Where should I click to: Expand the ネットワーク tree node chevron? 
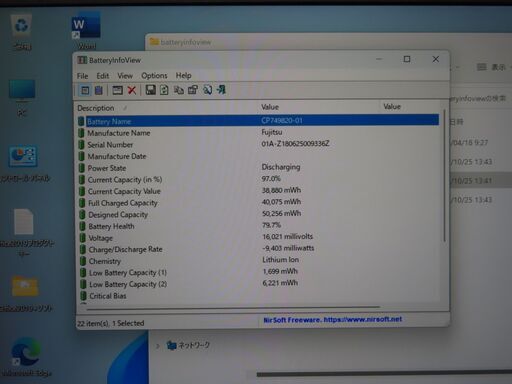pos(158,346)
